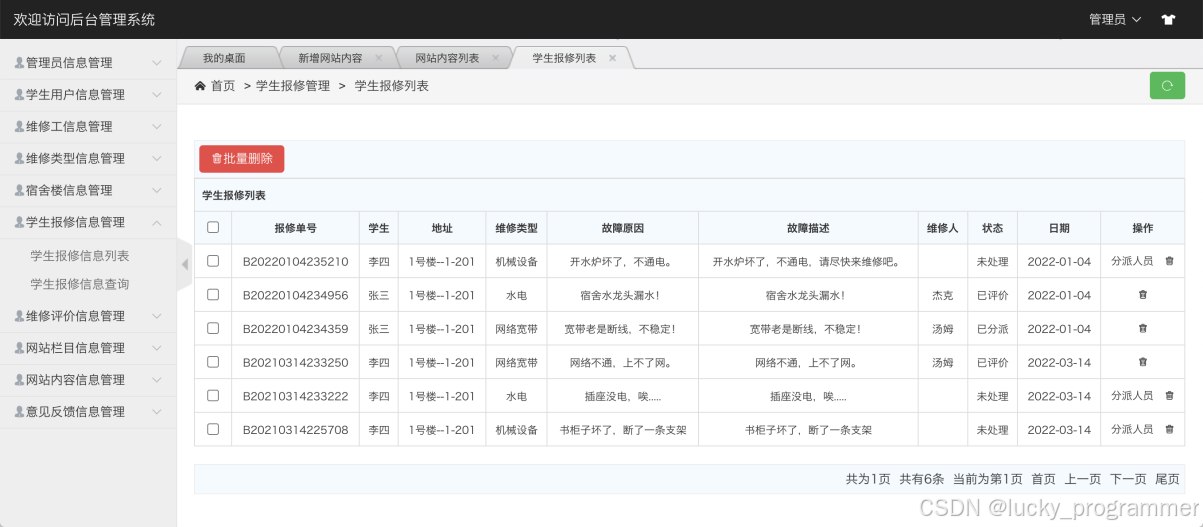Delete repair order B20220104234359 via trash icon
The image size is (1203, 527).
point(1143,328)
